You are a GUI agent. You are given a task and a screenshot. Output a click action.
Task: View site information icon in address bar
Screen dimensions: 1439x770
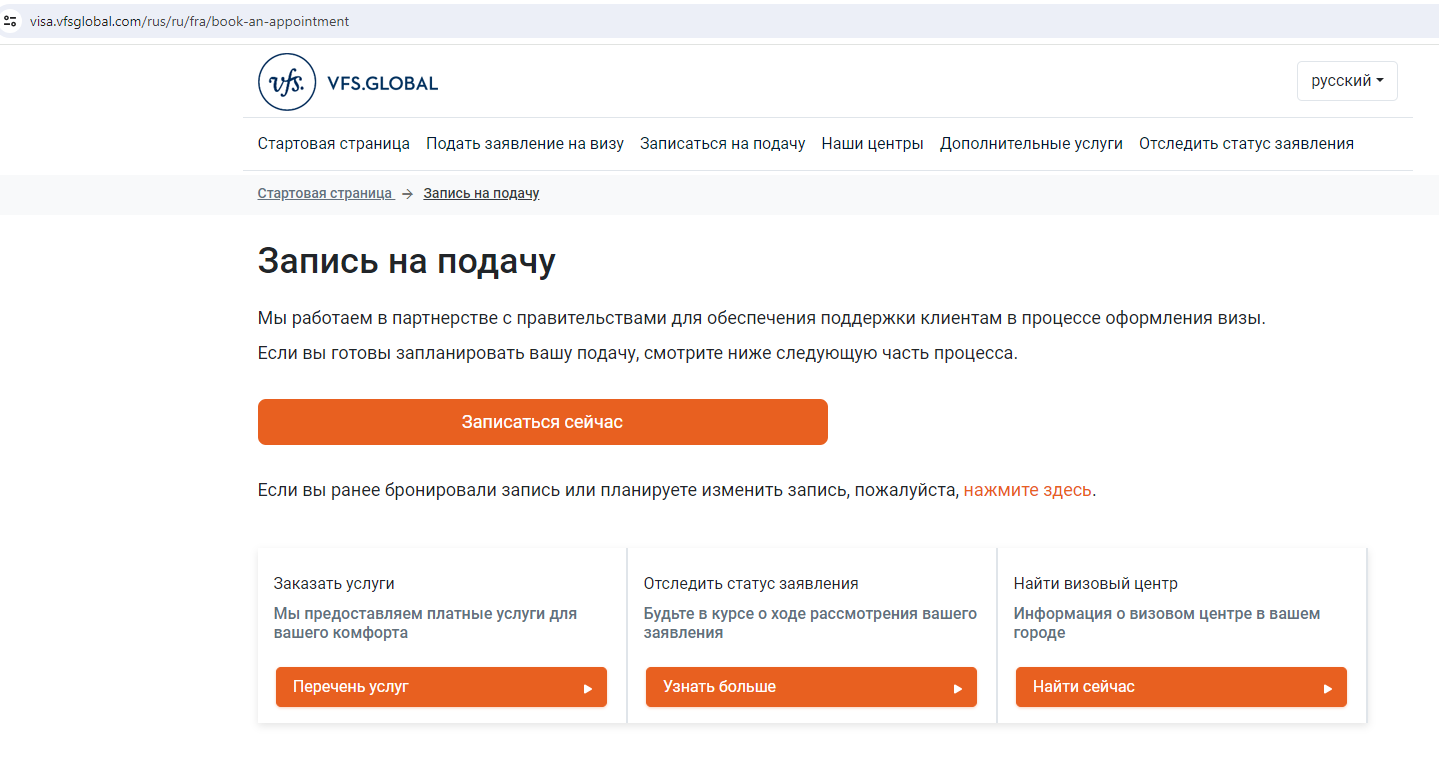point(11,20)
